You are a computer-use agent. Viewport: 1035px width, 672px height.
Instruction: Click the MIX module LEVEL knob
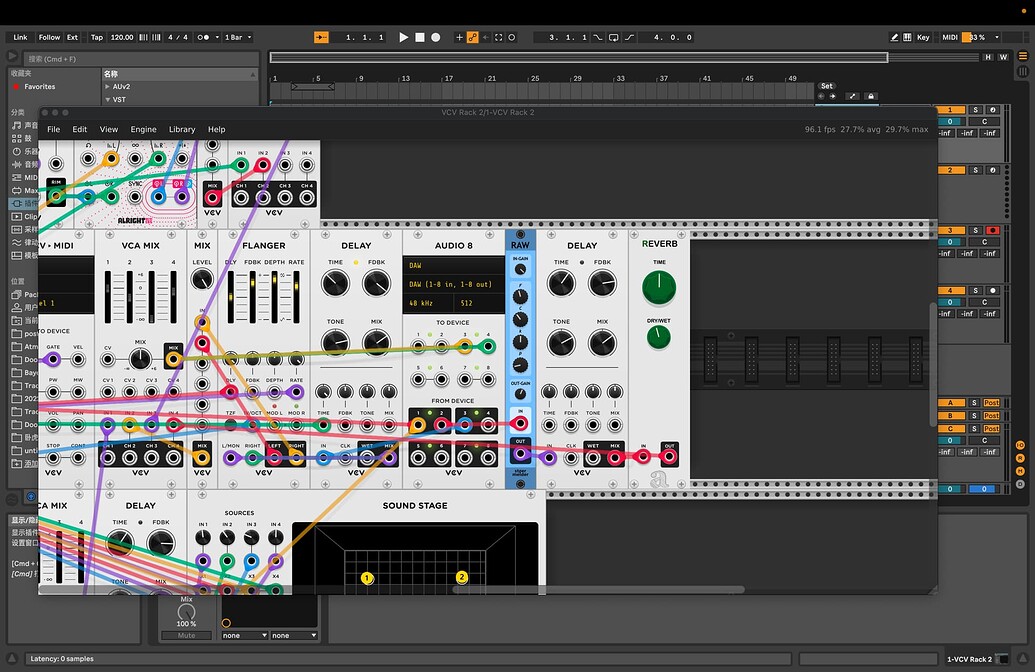click(x=202, y=280)
